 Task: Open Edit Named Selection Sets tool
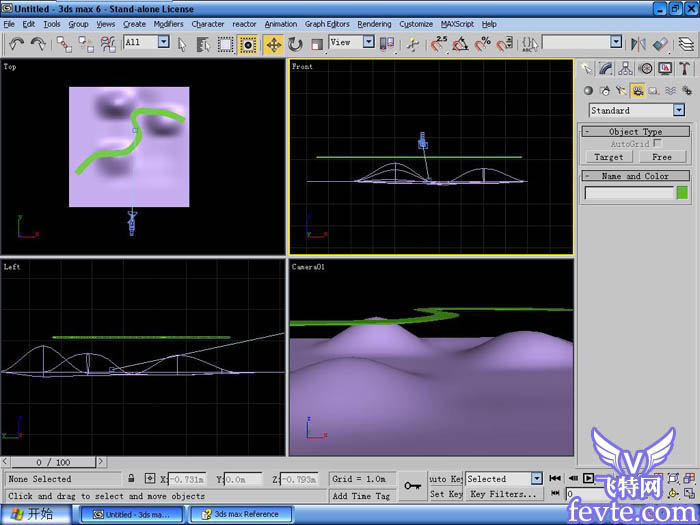(530, 44)
